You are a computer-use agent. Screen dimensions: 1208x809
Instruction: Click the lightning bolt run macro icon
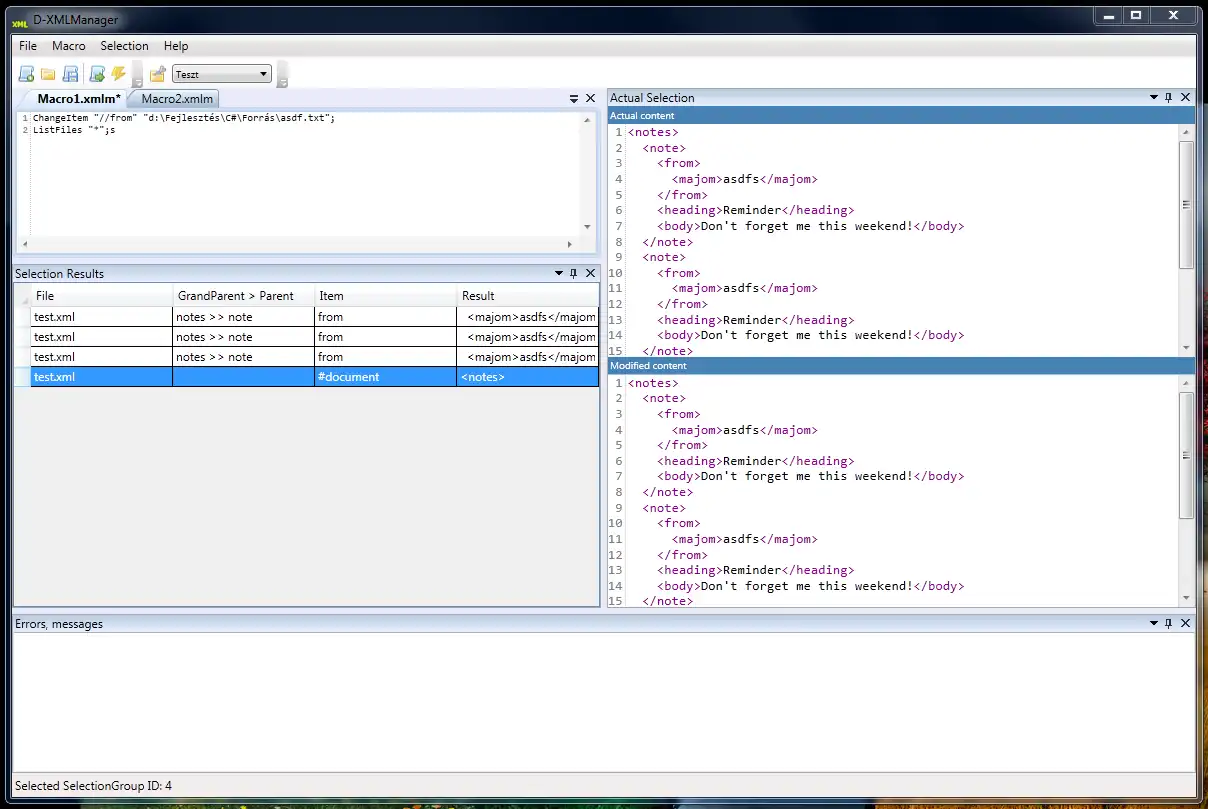tap(119, 74)
